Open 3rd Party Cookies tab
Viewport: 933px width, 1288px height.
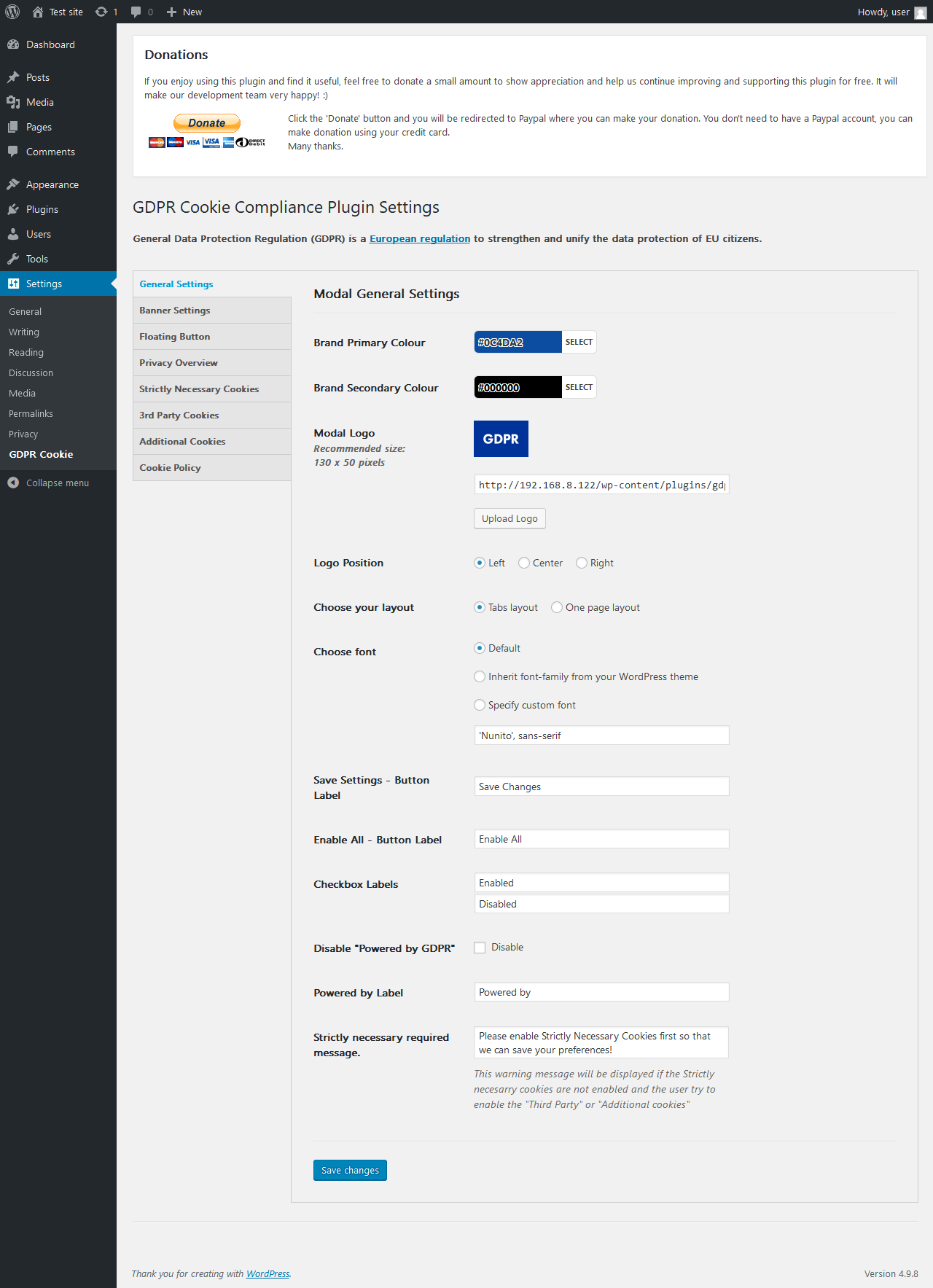point(212,415)
